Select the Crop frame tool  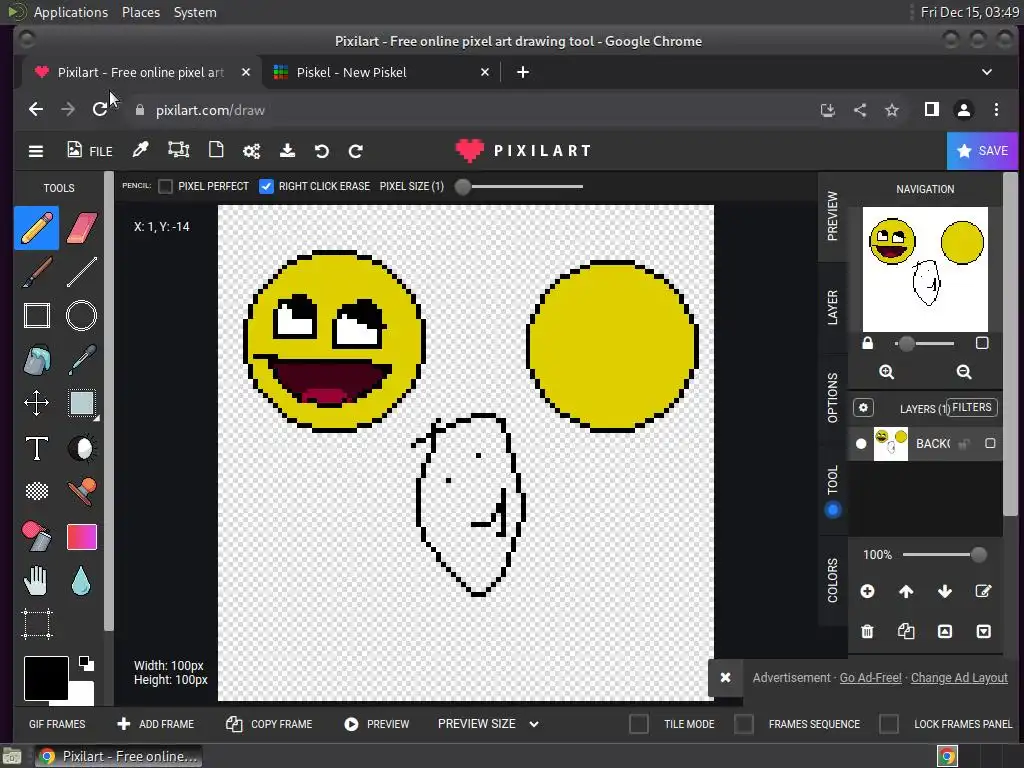pyautogui.click(x=37, y=624)
